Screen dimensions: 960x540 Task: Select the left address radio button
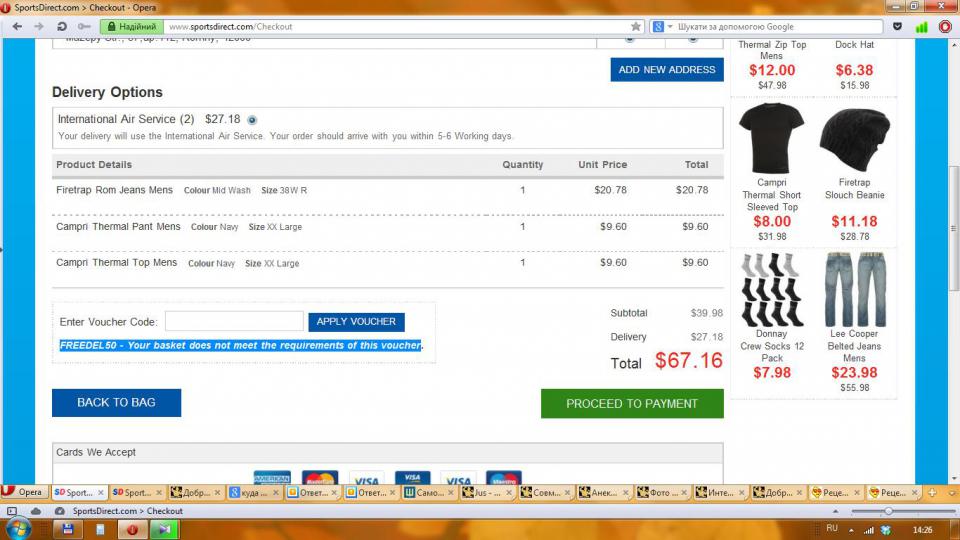point(630,38)
